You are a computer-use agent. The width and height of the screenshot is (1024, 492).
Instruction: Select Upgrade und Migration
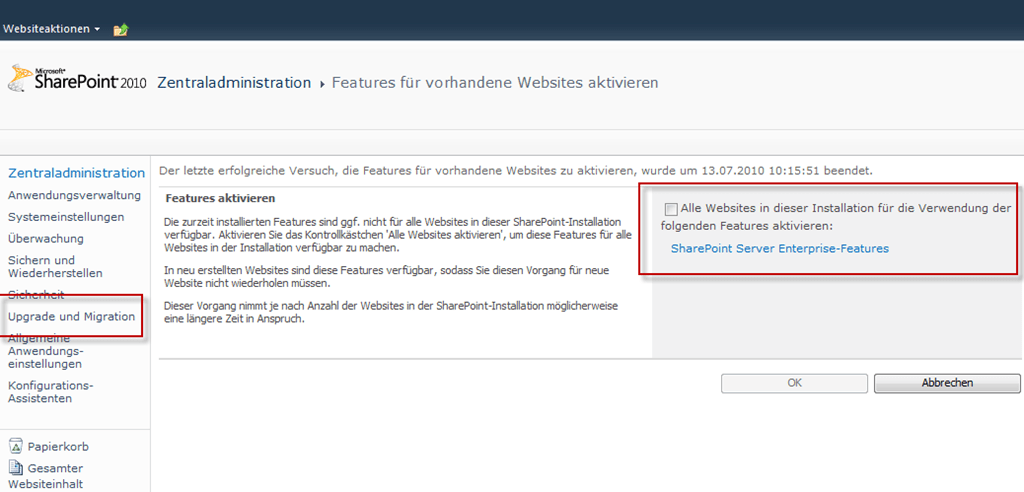pyautogui.click(x=71, y=317)
